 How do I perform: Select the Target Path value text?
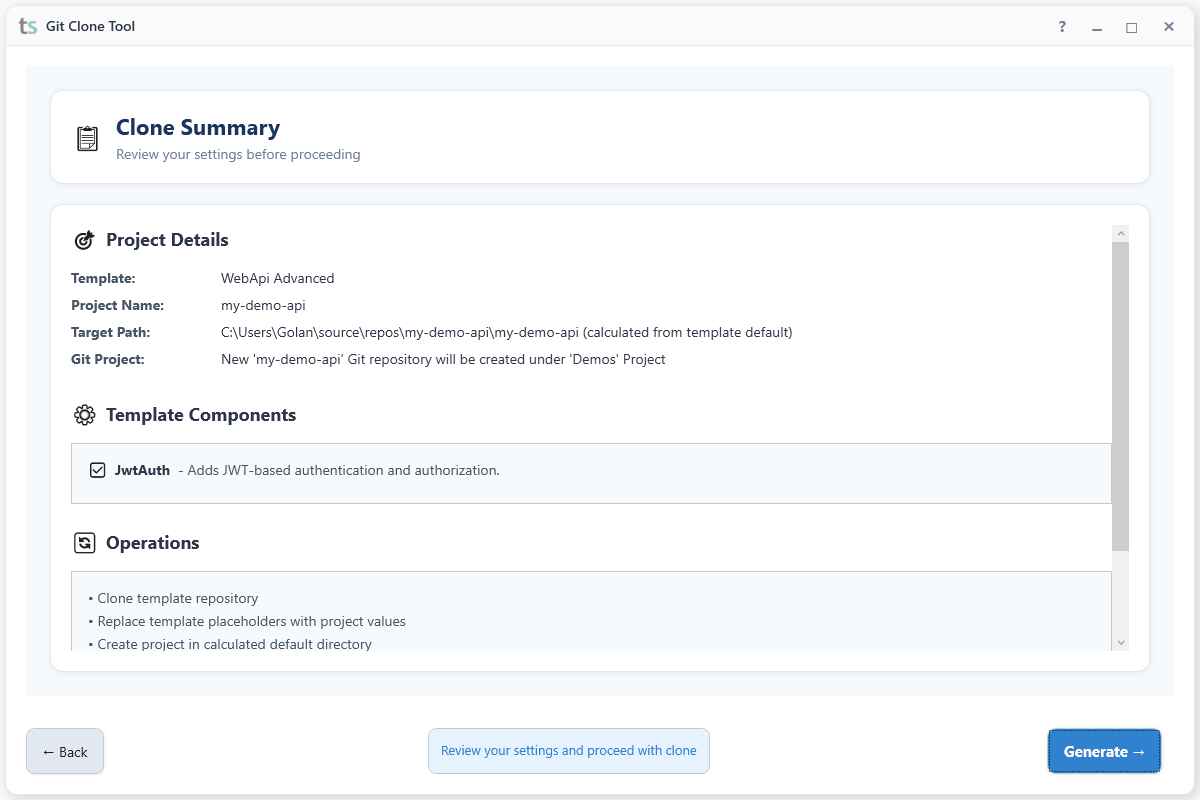[505, 332]
